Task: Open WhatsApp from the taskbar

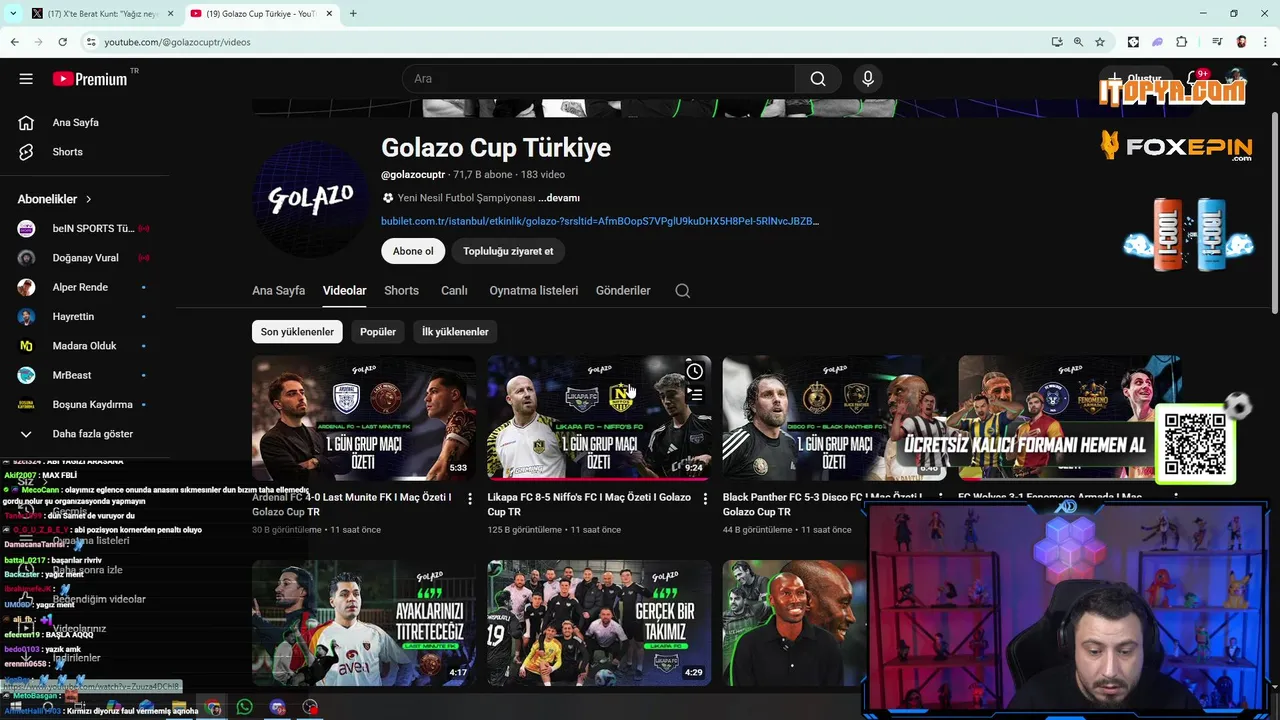Action: (x=245, y=707)
